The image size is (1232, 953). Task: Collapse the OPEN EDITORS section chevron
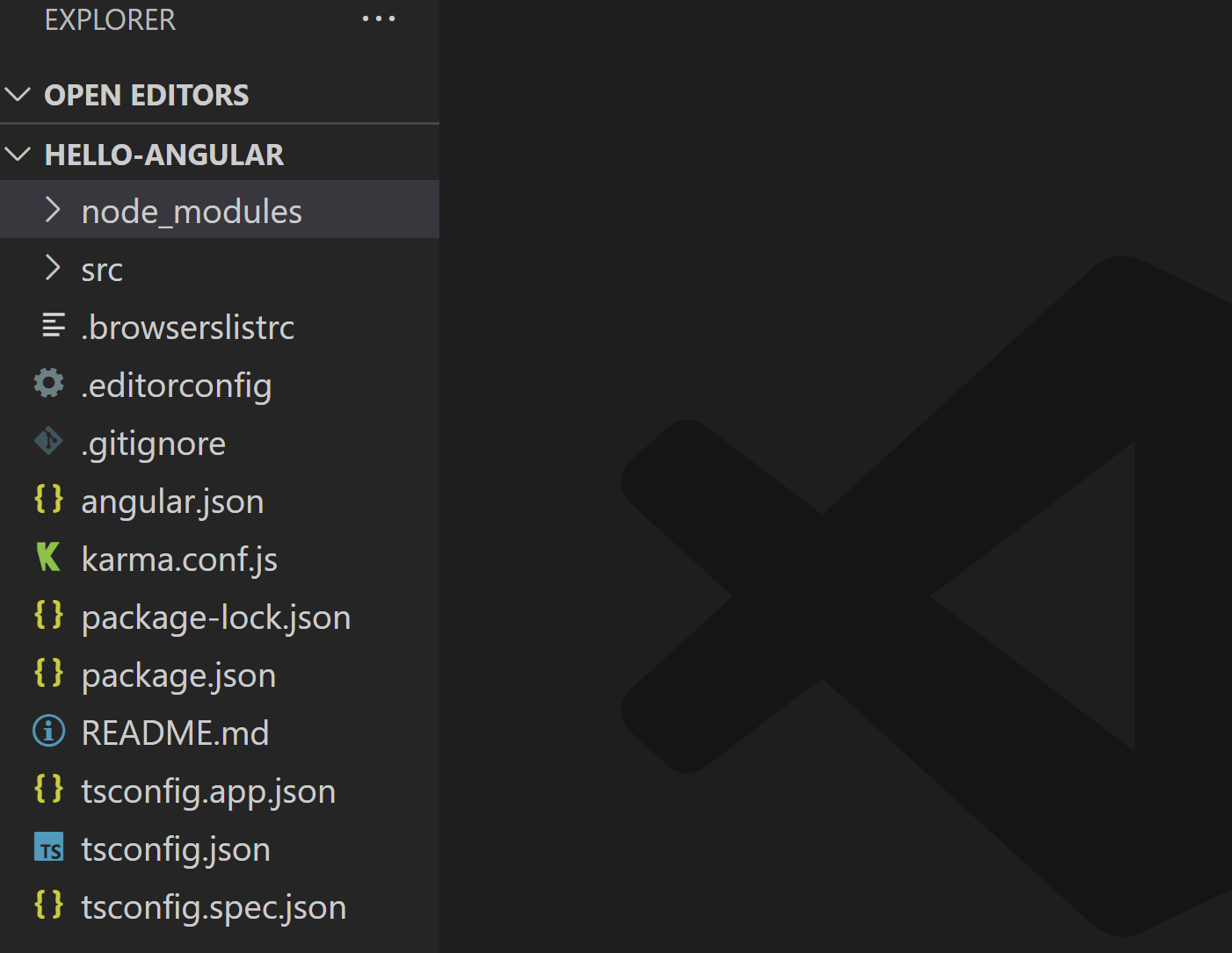coord(18,94)
